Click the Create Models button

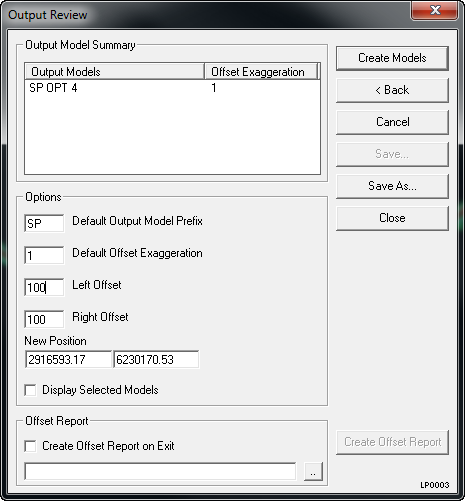tap(392, 58)
